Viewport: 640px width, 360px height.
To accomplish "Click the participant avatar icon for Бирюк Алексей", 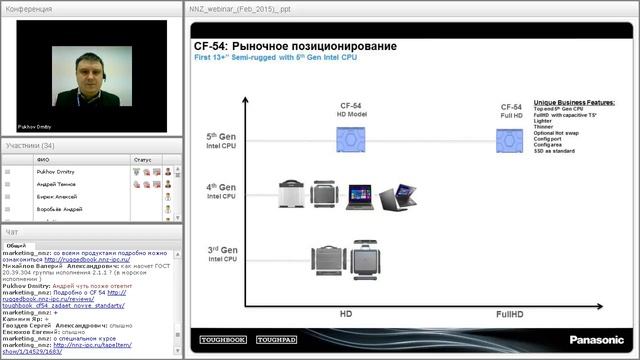I will tap(168, 197).
